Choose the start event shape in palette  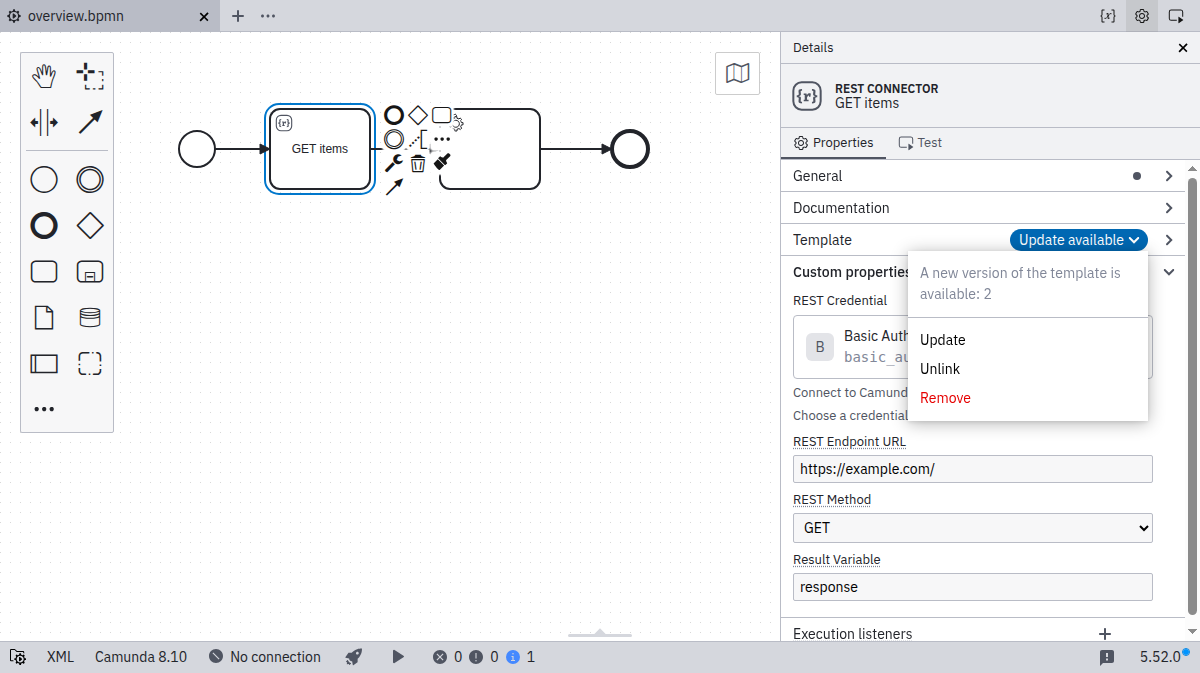click(44, 180)
